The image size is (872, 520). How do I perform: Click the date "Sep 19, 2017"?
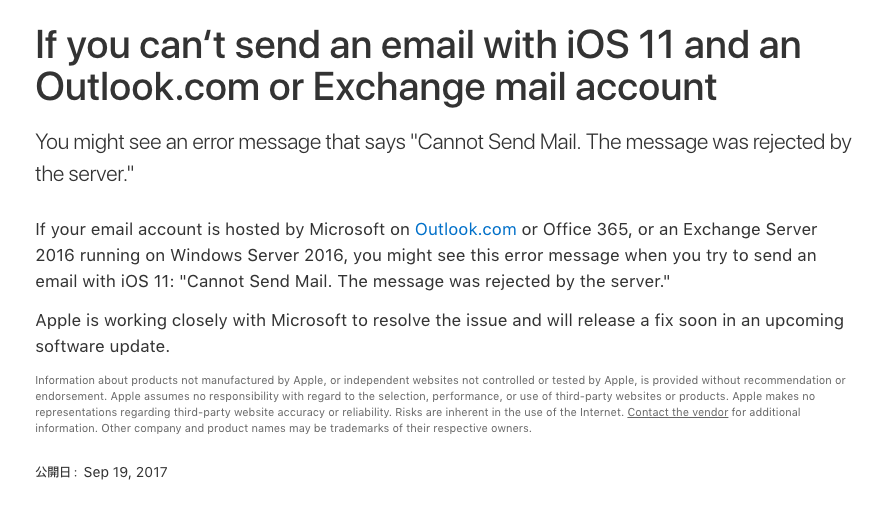tap(125, 472)
